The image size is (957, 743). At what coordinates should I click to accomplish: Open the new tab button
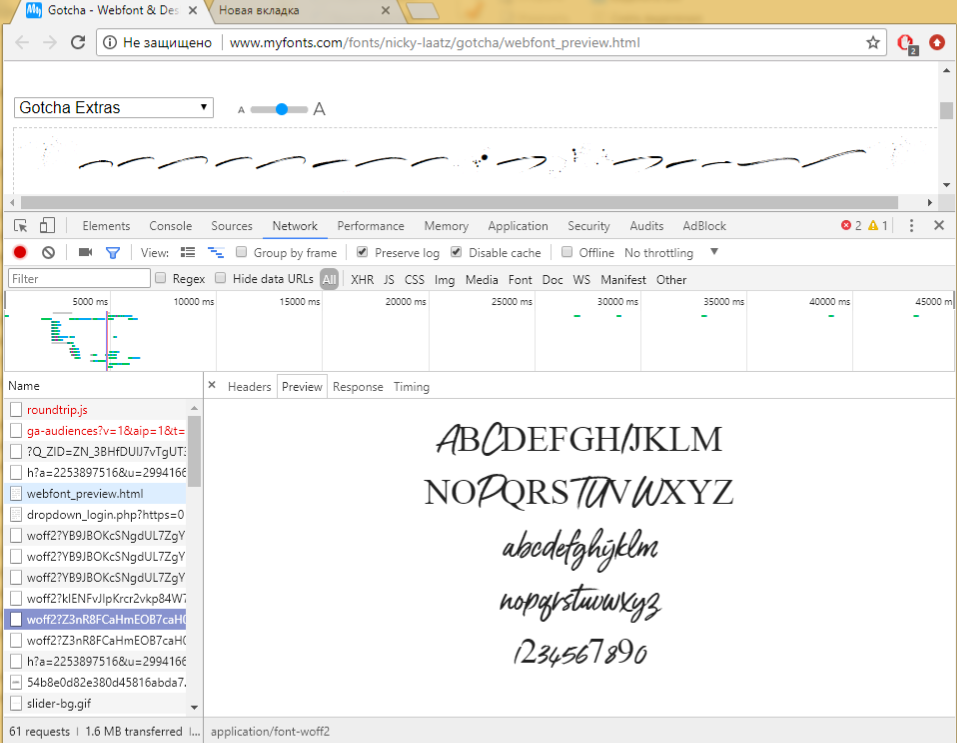(422, 10)
